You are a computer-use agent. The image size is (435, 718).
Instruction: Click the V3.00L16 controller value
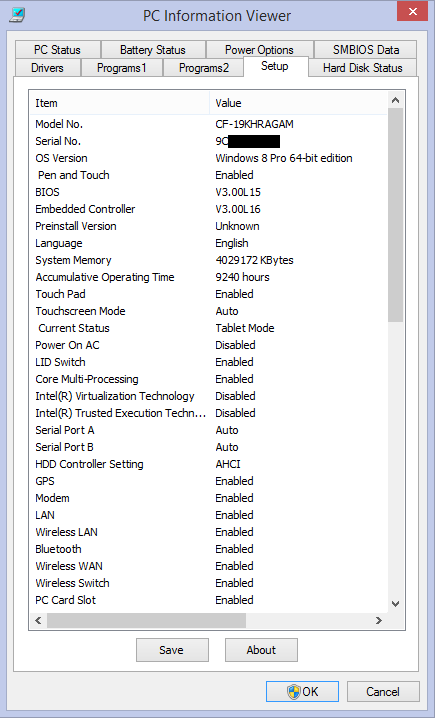tap(238, 209)
